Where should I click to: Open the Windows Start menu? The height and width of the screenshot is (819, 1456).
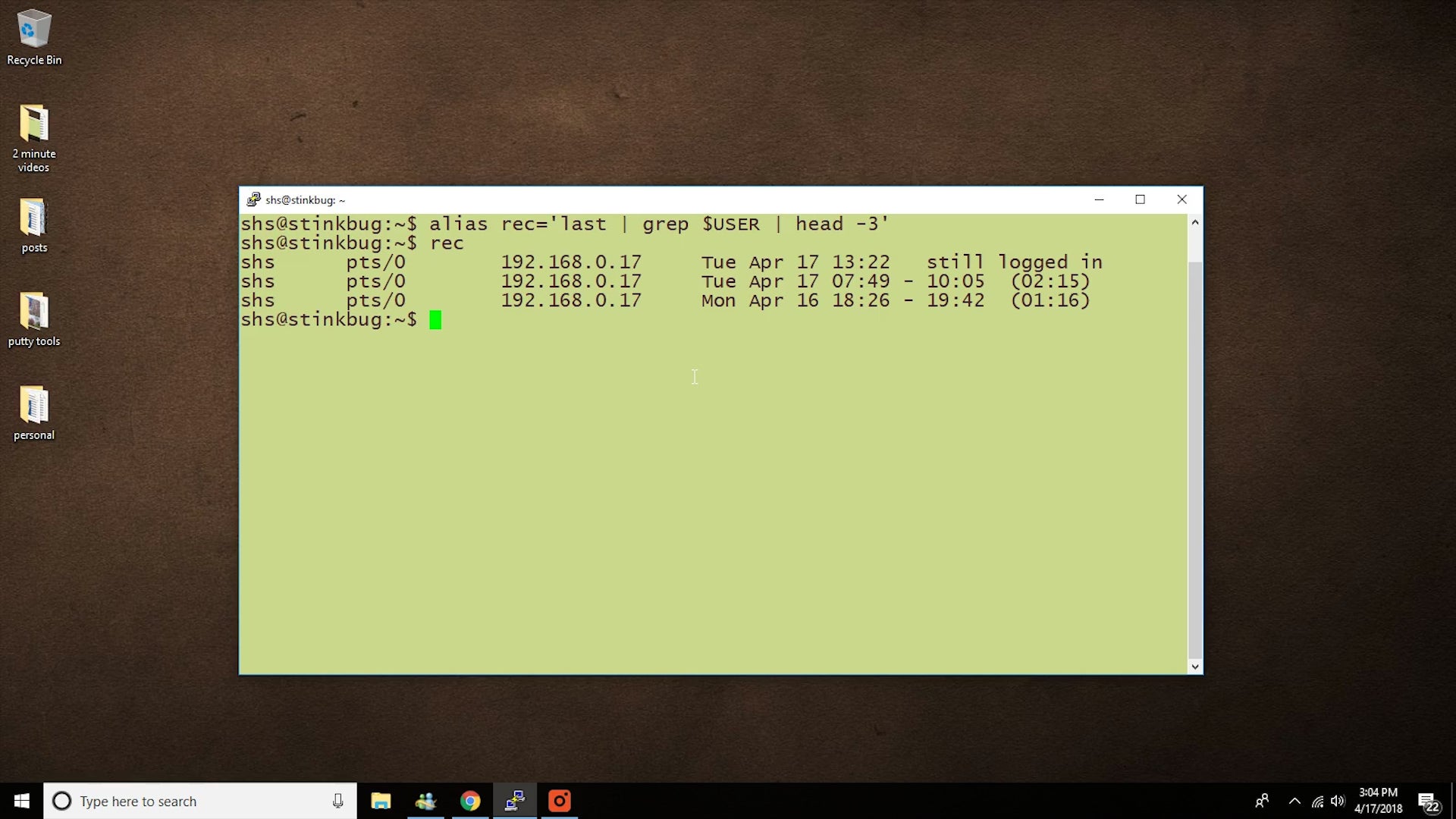pos(21,801)
